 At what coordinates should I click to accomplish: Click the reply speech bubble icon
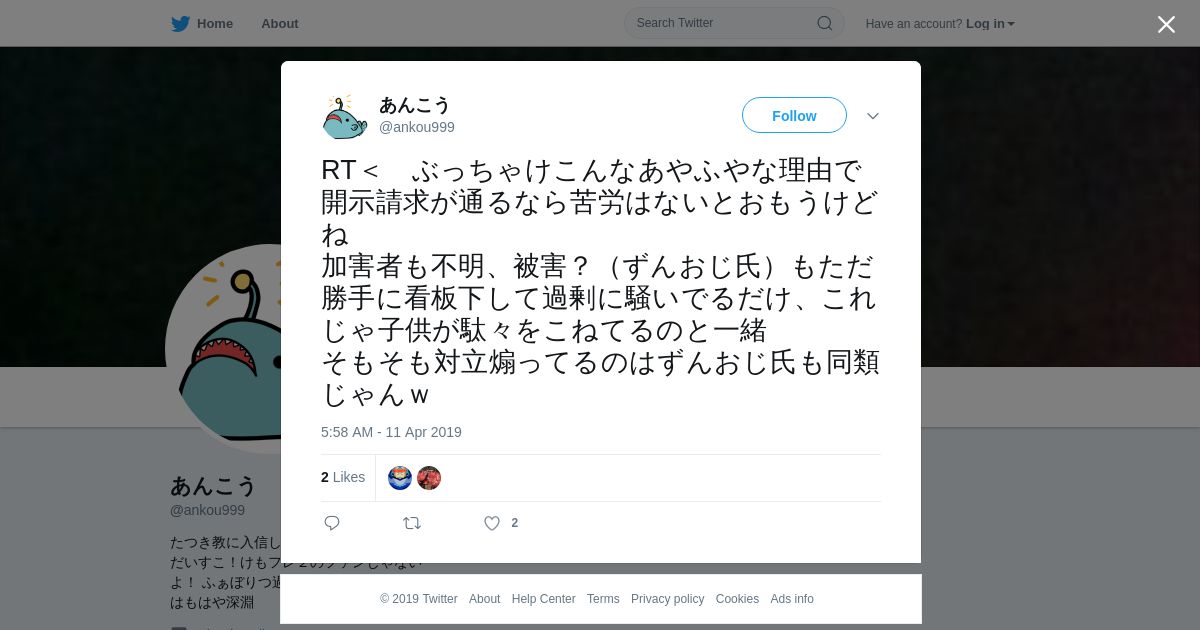(x=332, y=523)
